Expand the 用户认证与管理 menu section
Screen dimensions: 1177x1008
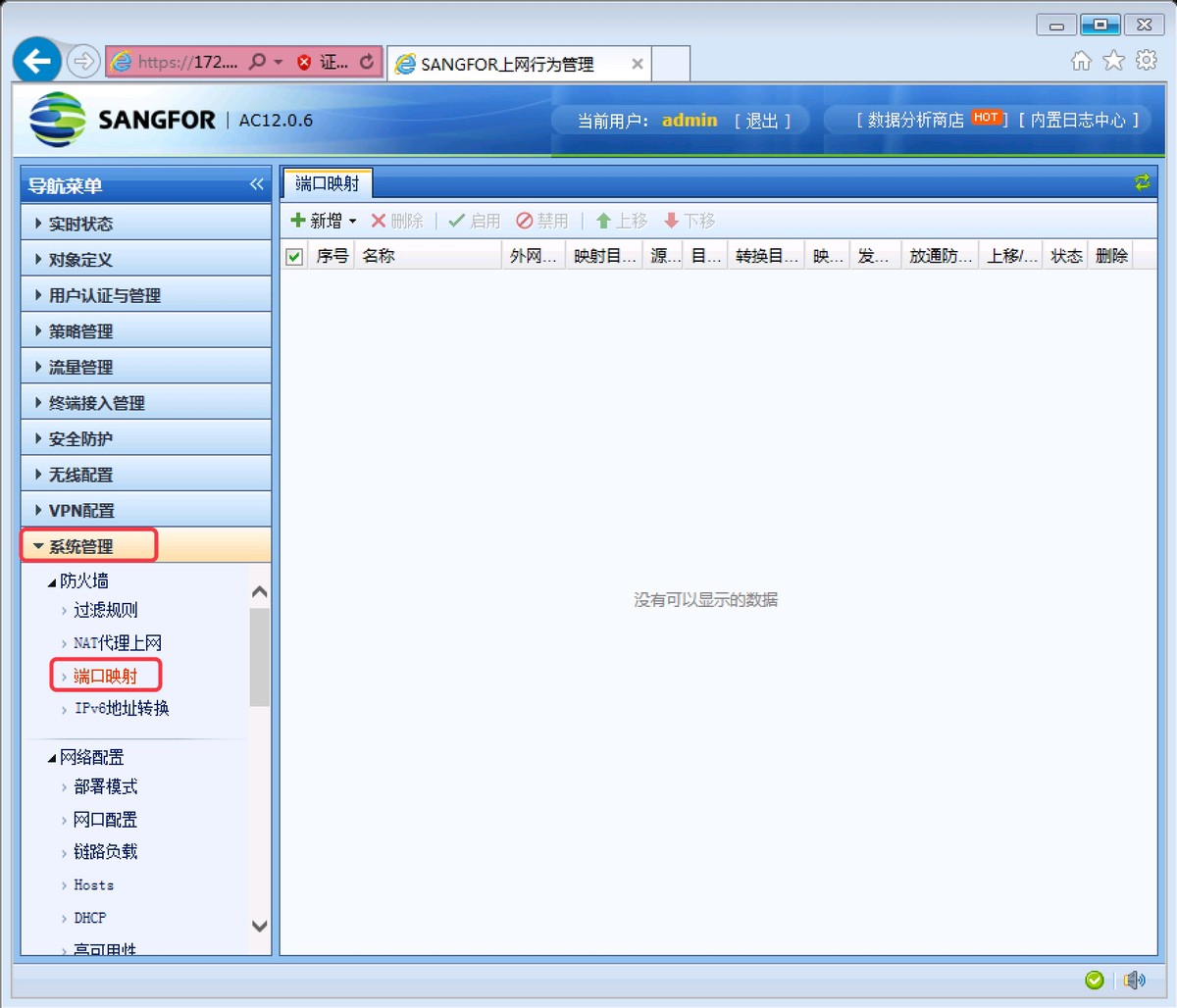coord(146,295)
